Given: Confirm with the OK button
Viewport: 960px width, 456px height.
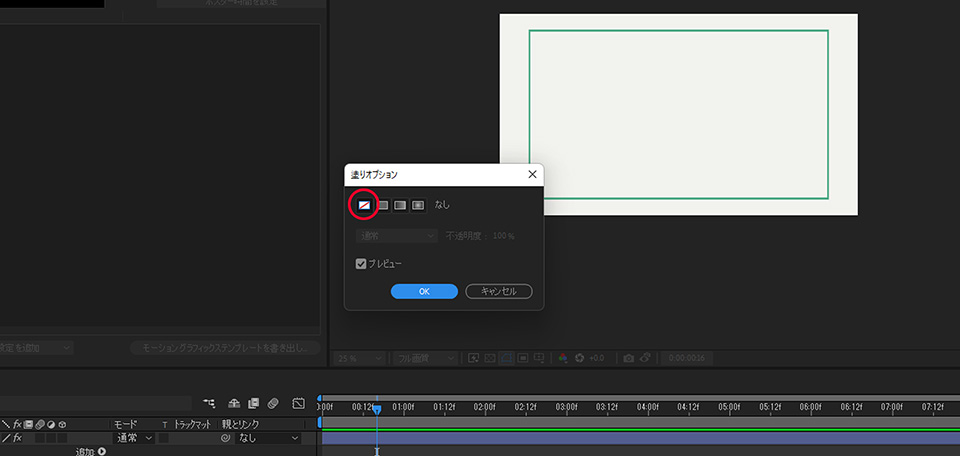Looking at the screenshot, I should tap(424, 291).
